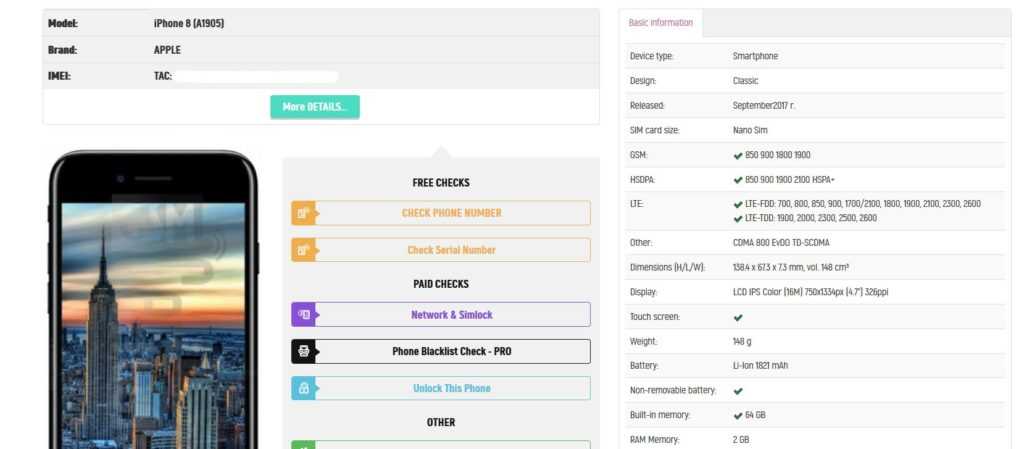Click the orange Check Phone Number icon

(x=303, y=213)
